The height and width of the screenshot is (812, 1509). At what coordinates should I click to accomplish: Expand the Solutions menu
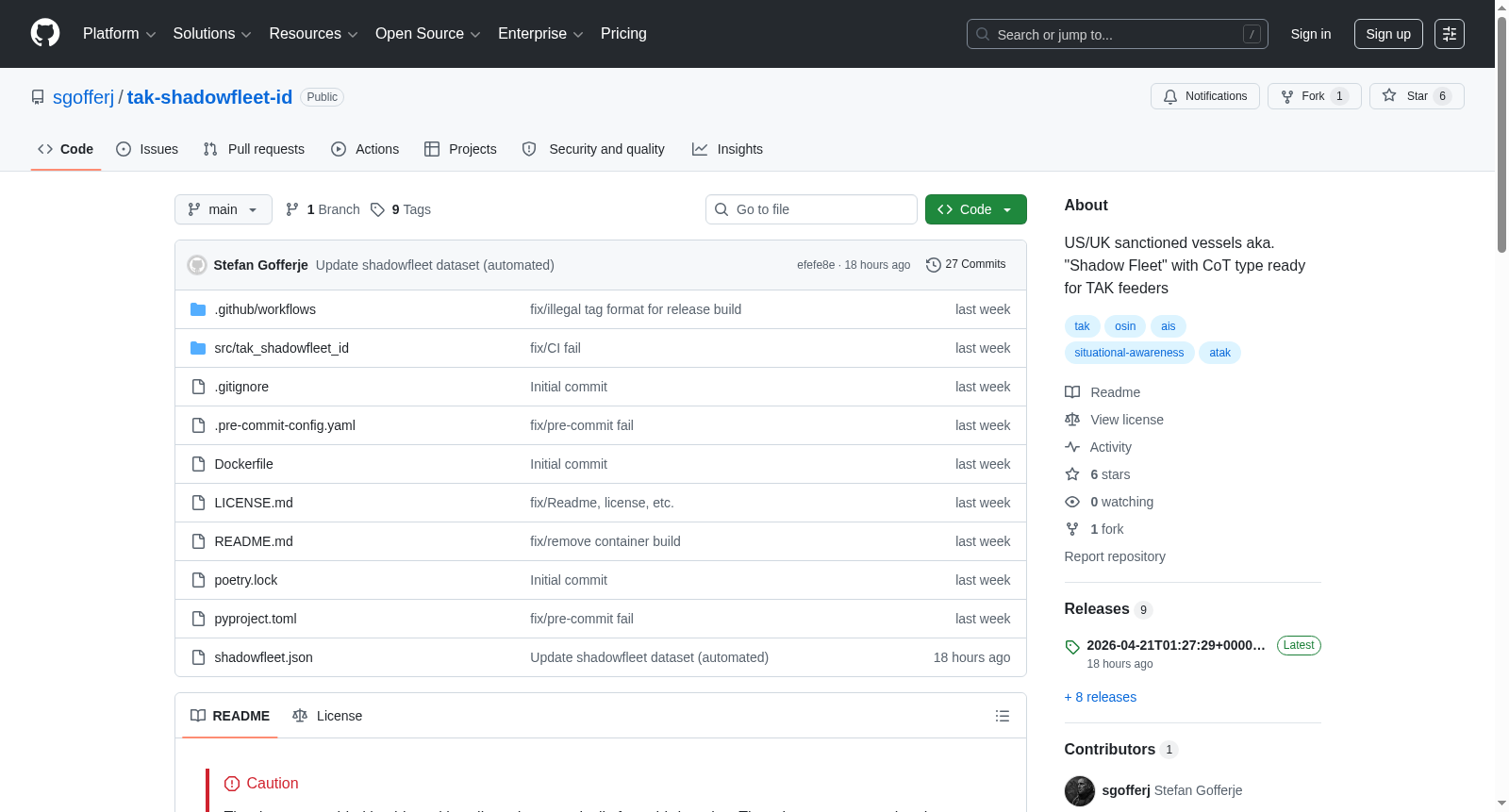click(x=212, y=34)
